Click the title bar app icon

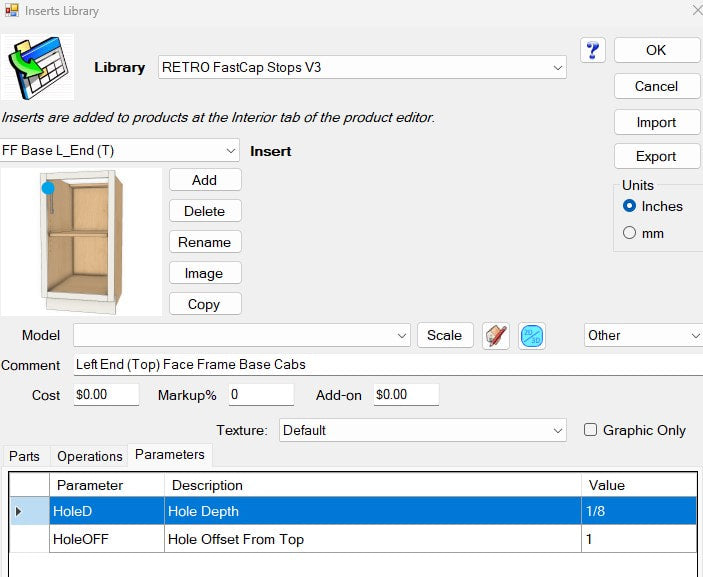[x=10, y=11]
